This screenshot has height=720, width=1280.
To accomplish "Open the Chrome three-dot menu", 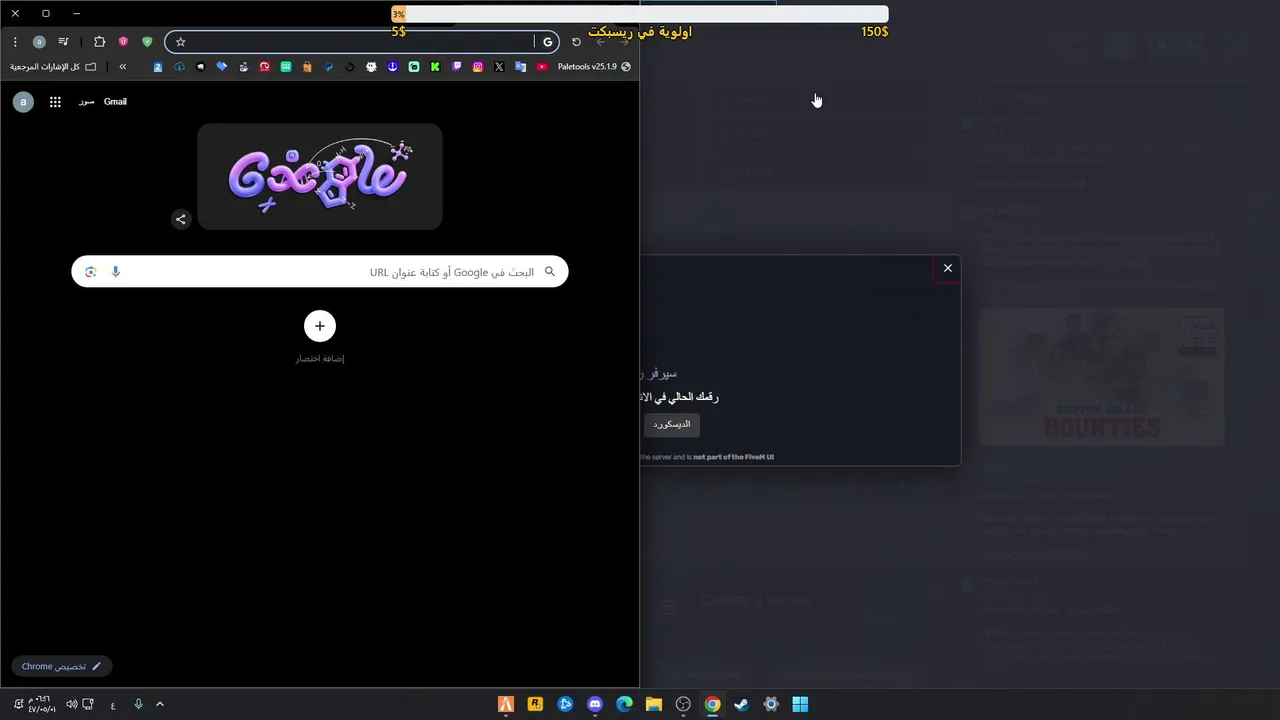I will point(15,42).
